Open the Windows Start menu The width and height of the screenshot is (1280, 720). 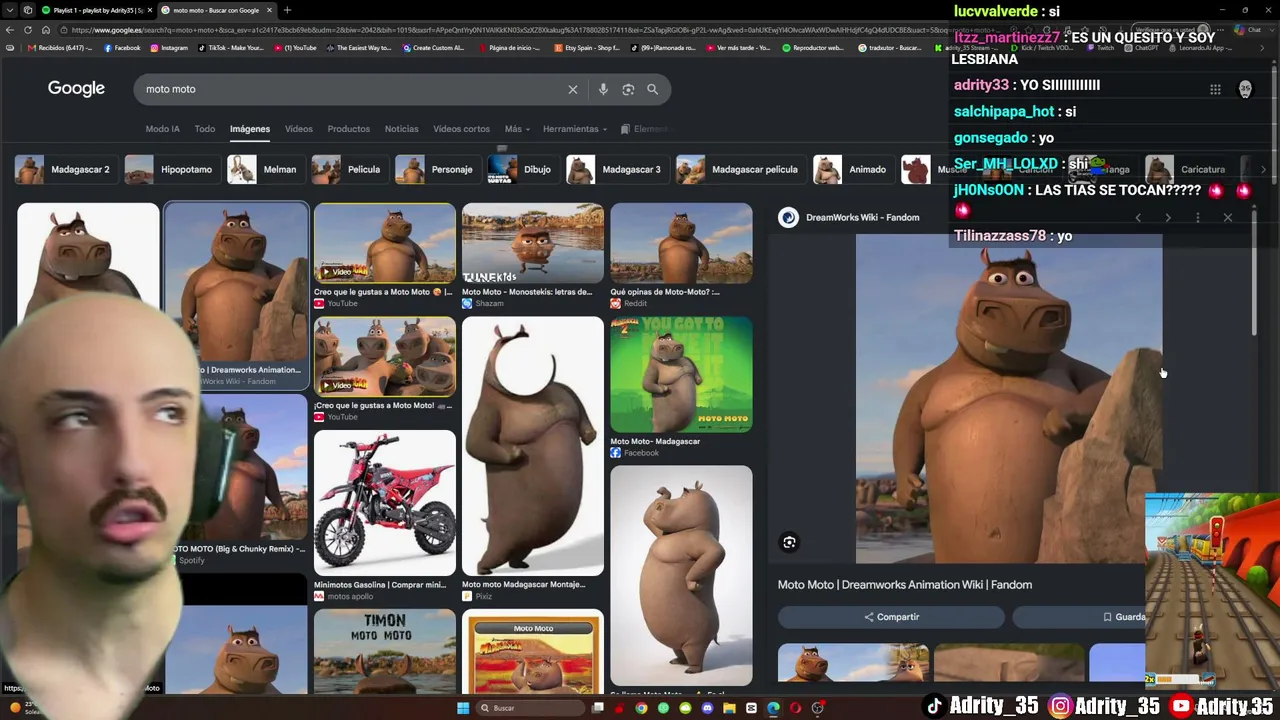463,708
